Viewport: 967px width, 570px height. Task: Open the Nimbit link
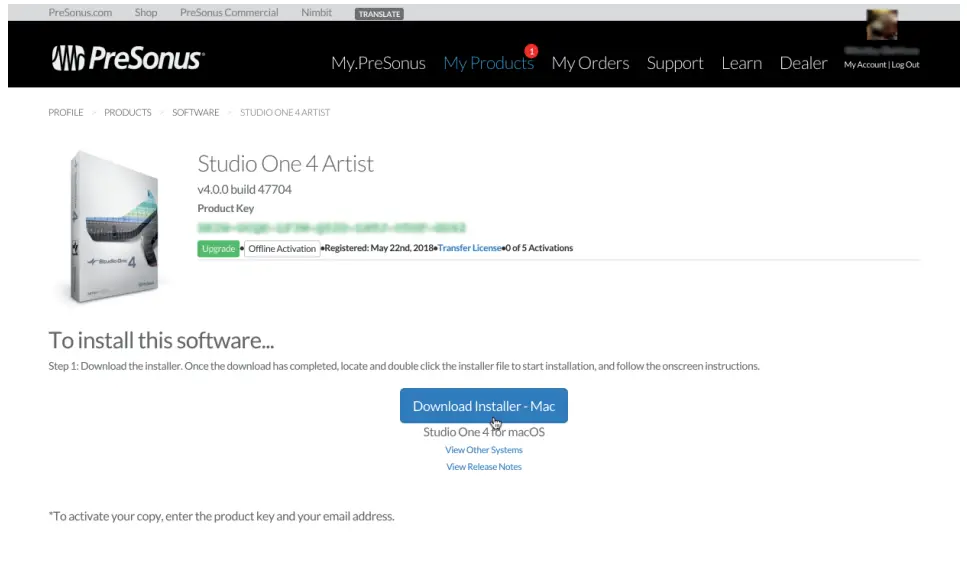[x=316, y=12]
